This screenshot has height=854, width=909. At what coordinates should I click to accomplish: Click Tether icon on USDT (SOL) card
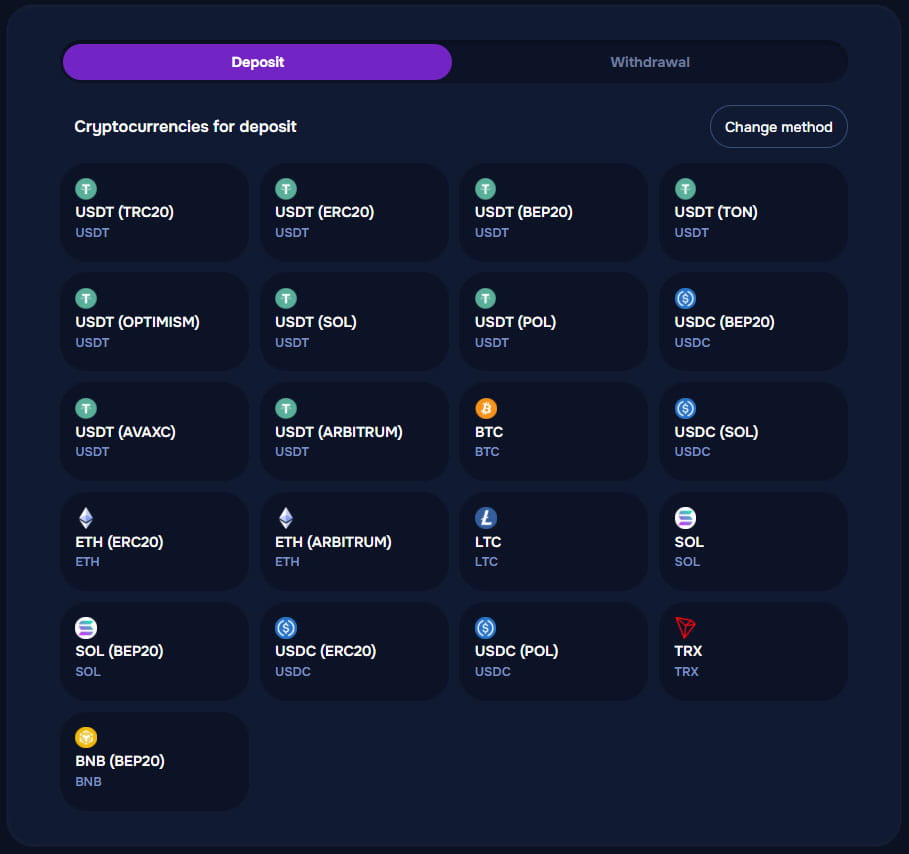coord(286,299)
